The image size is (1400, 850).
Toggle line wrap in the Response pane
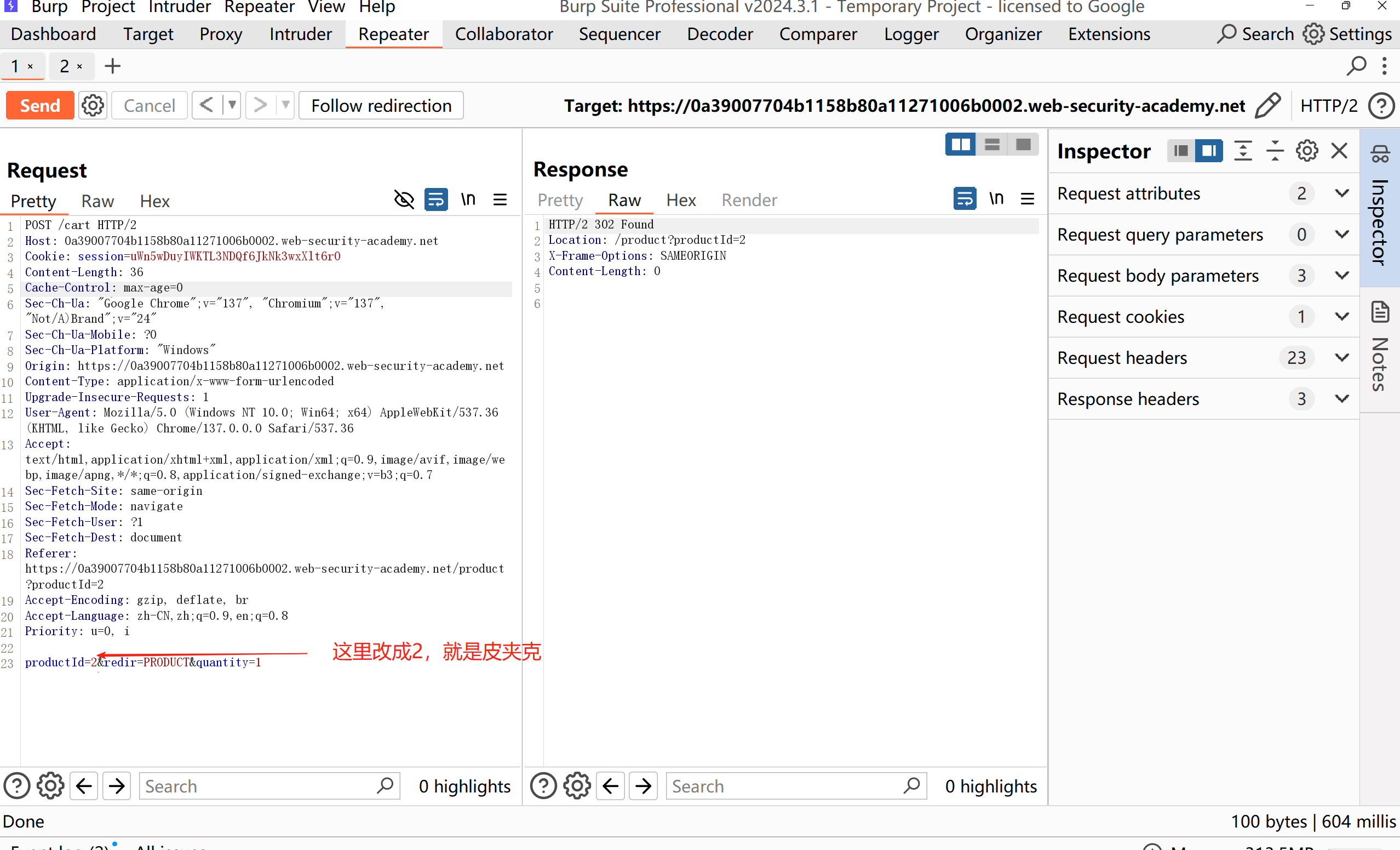964,198
